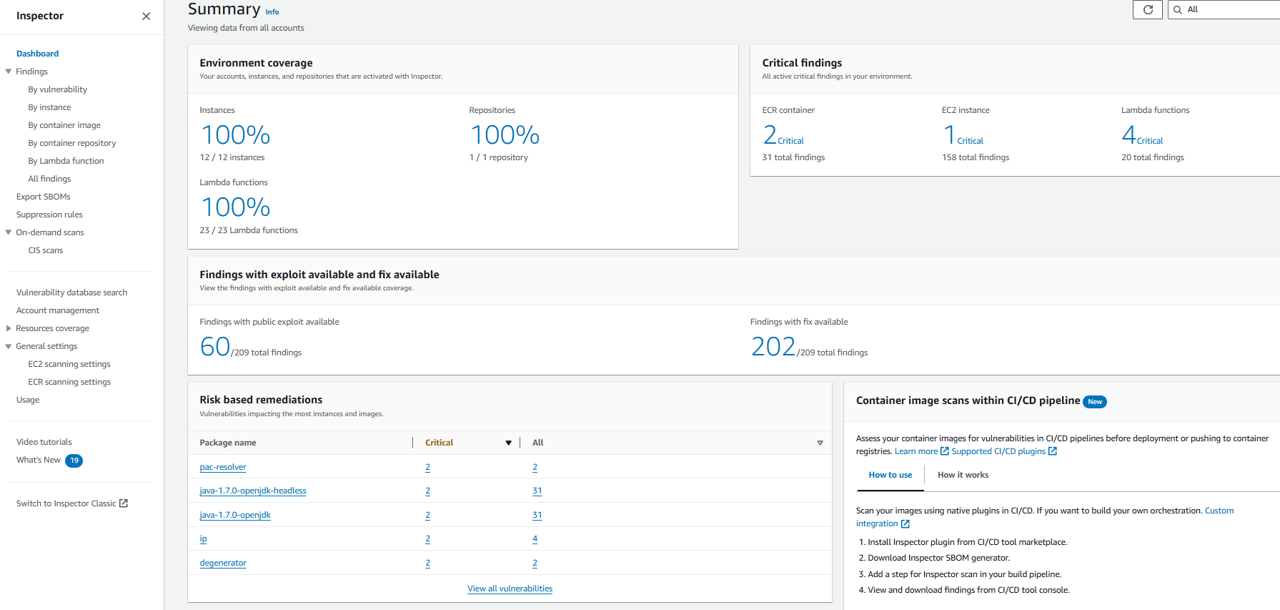The width and height of the screenshot is (1280, 610).
Task: Switch to the How it works tab
Action: click(963, 475)
